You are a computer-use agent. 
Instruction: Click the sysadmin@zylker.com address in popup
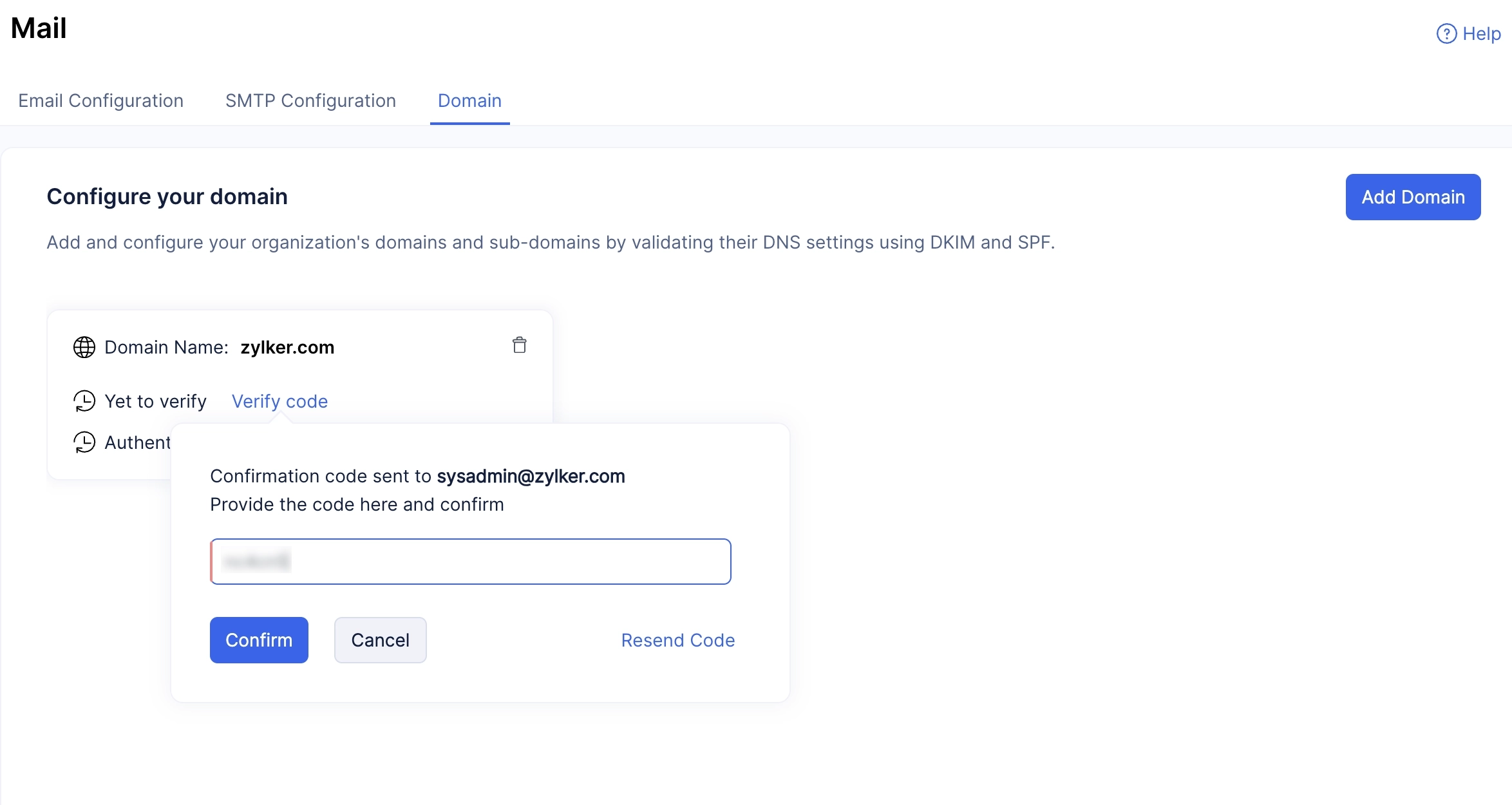pyautogui.click(x=531, y=476)
